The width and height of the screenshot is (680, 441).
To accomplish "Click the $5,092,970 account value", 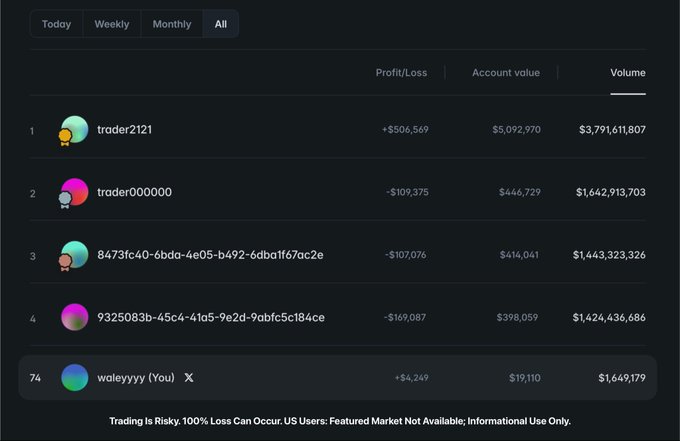I will pyautogui.click(x=516, y=129).
